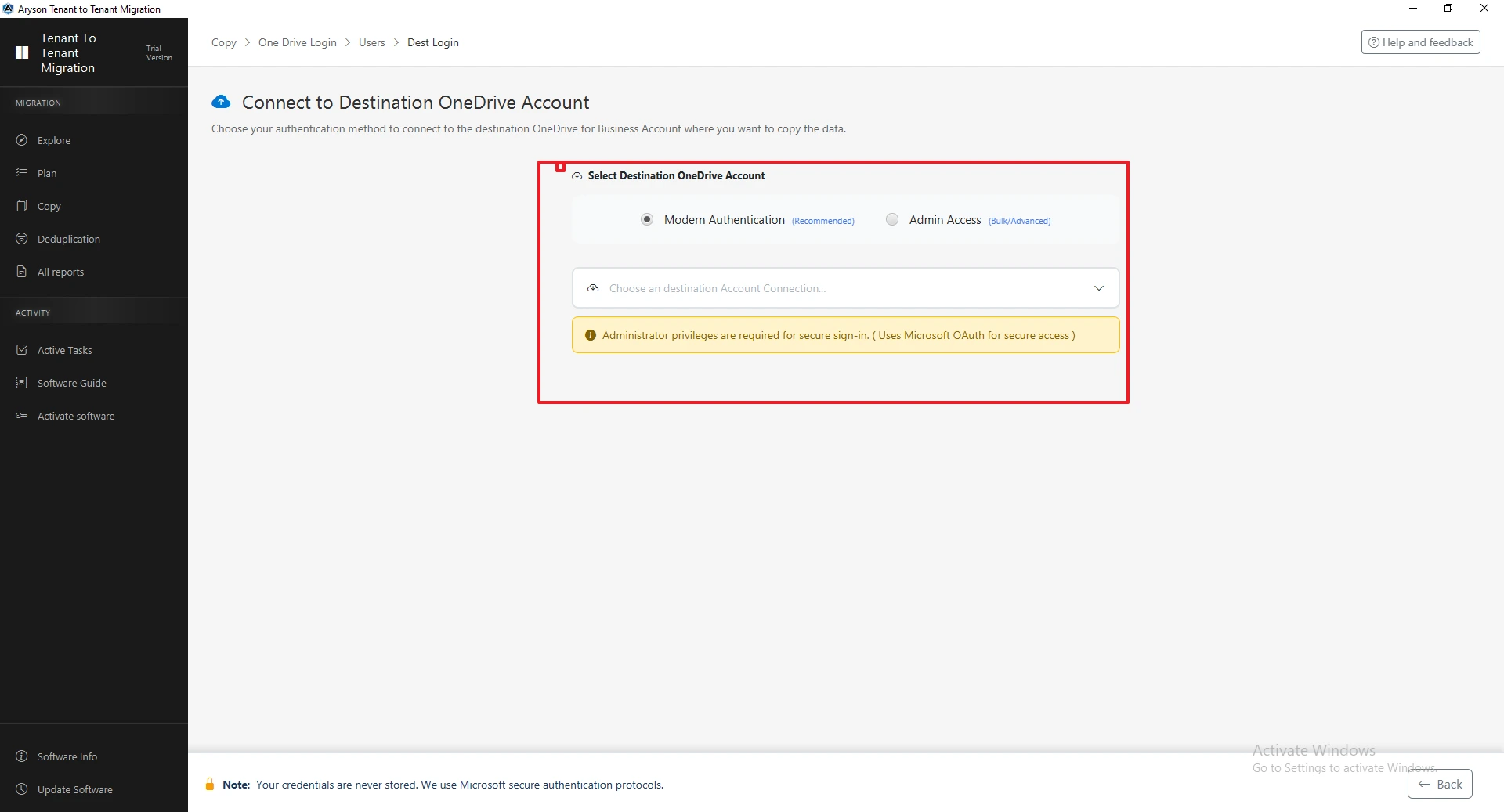1504x812 pixels.
Task: Click the cloud icon inside connection dropdown
Action: 593,288
